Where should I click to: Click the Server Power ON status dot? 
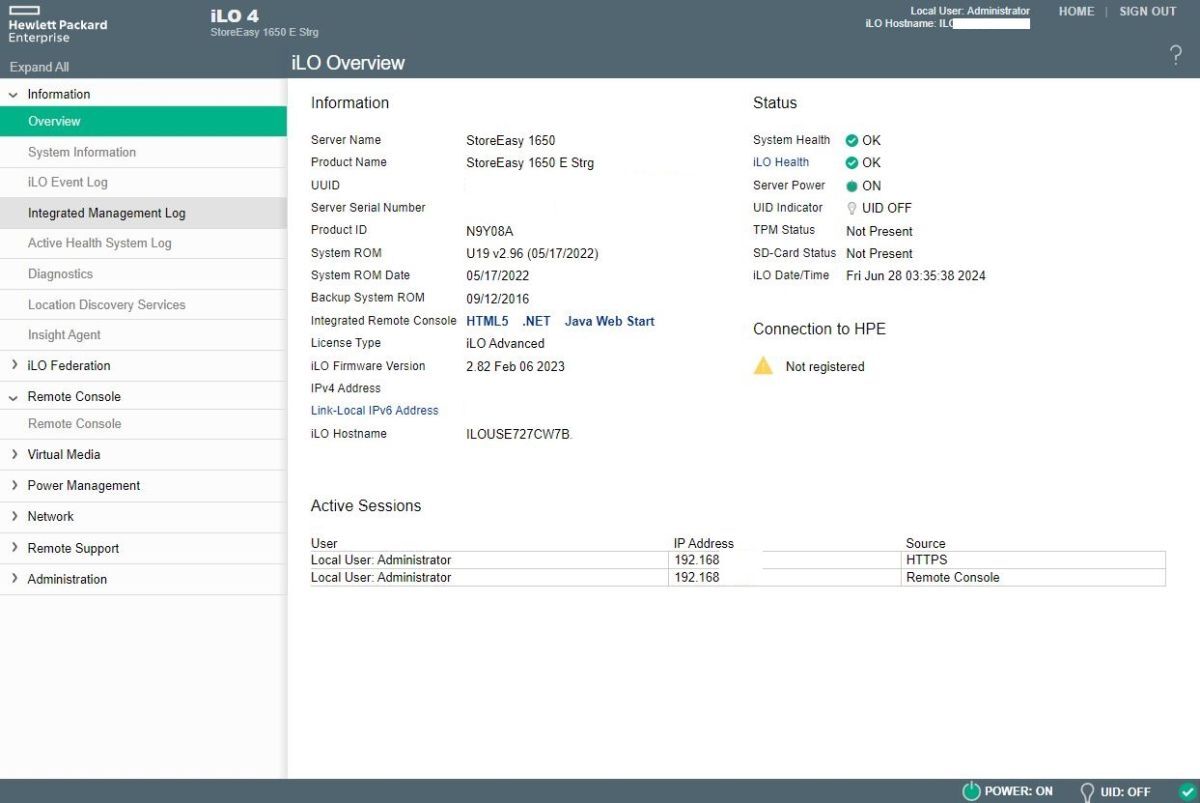[x=852, y=186]
